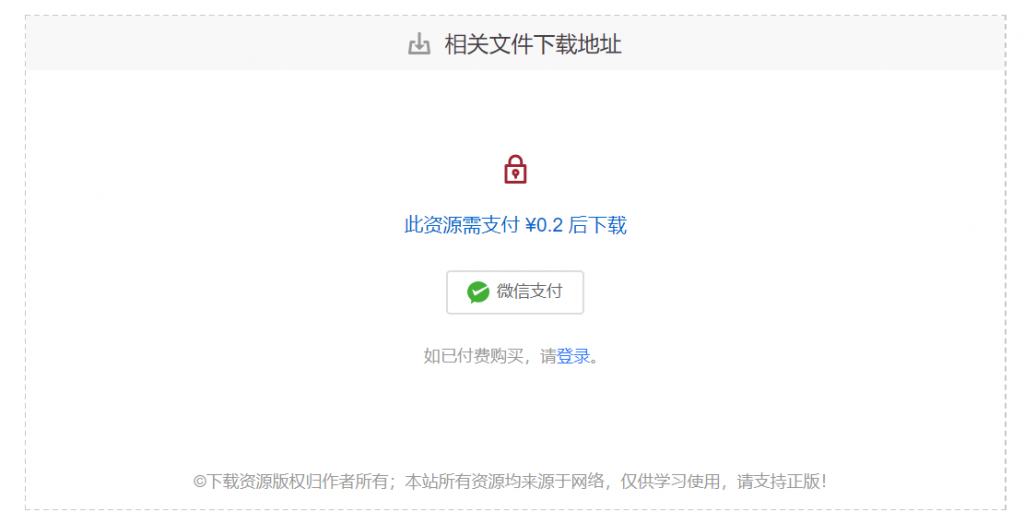Click the download tray icon in header
The height and width of the screenshot is (524, 1024).
click(419, 44)
